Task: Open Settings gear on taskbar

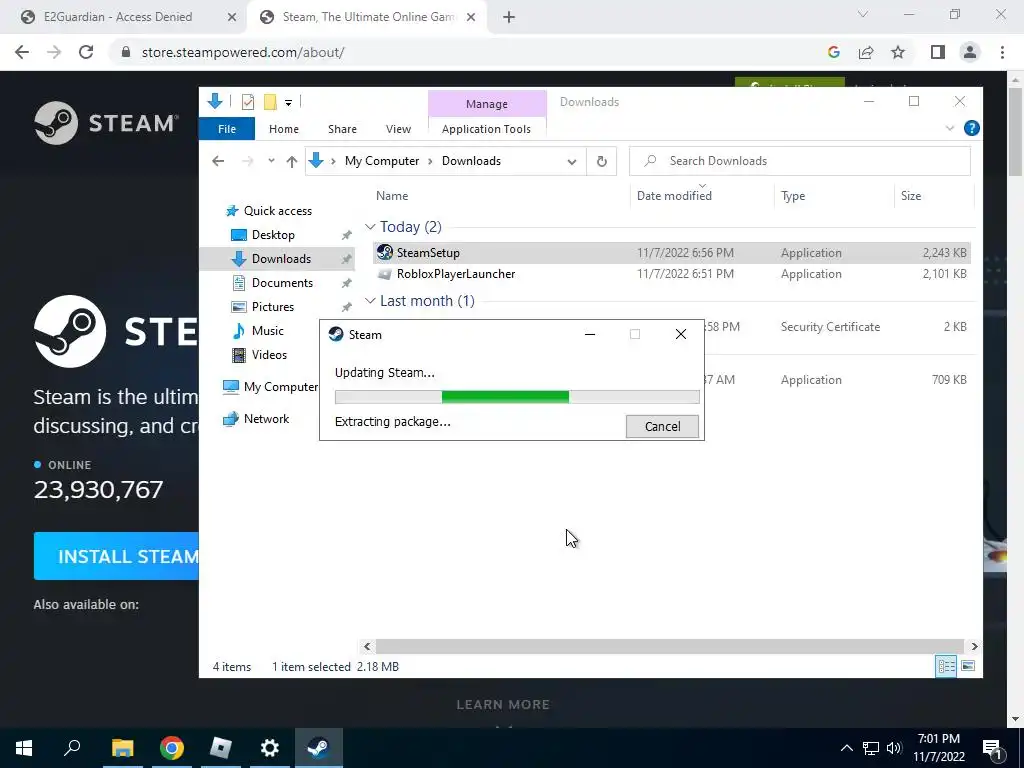Action: click(269, 748)
